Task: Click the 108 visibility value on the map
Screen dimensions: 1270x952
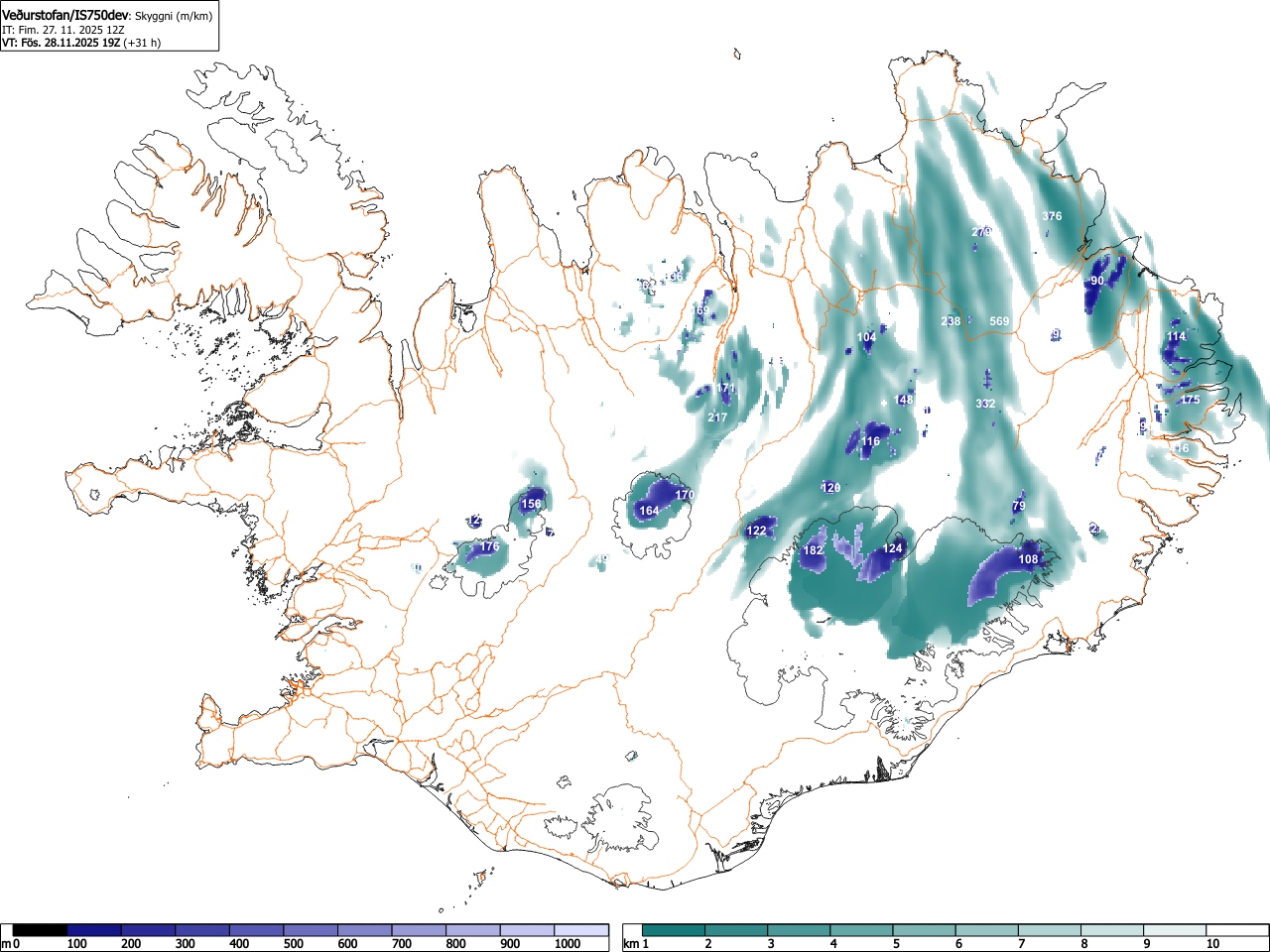Action: click(1028, 559)
